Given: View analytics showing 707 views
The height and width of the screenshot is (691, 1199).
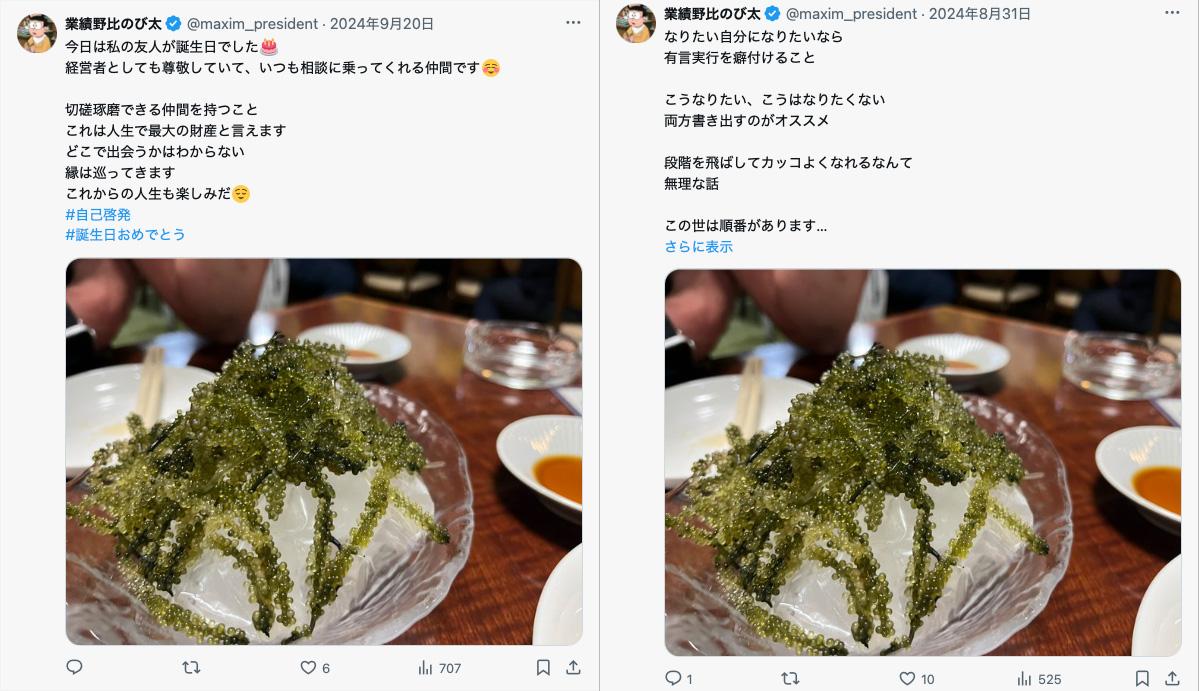Looking at the screenshot, I should click(x=440, y=668).
